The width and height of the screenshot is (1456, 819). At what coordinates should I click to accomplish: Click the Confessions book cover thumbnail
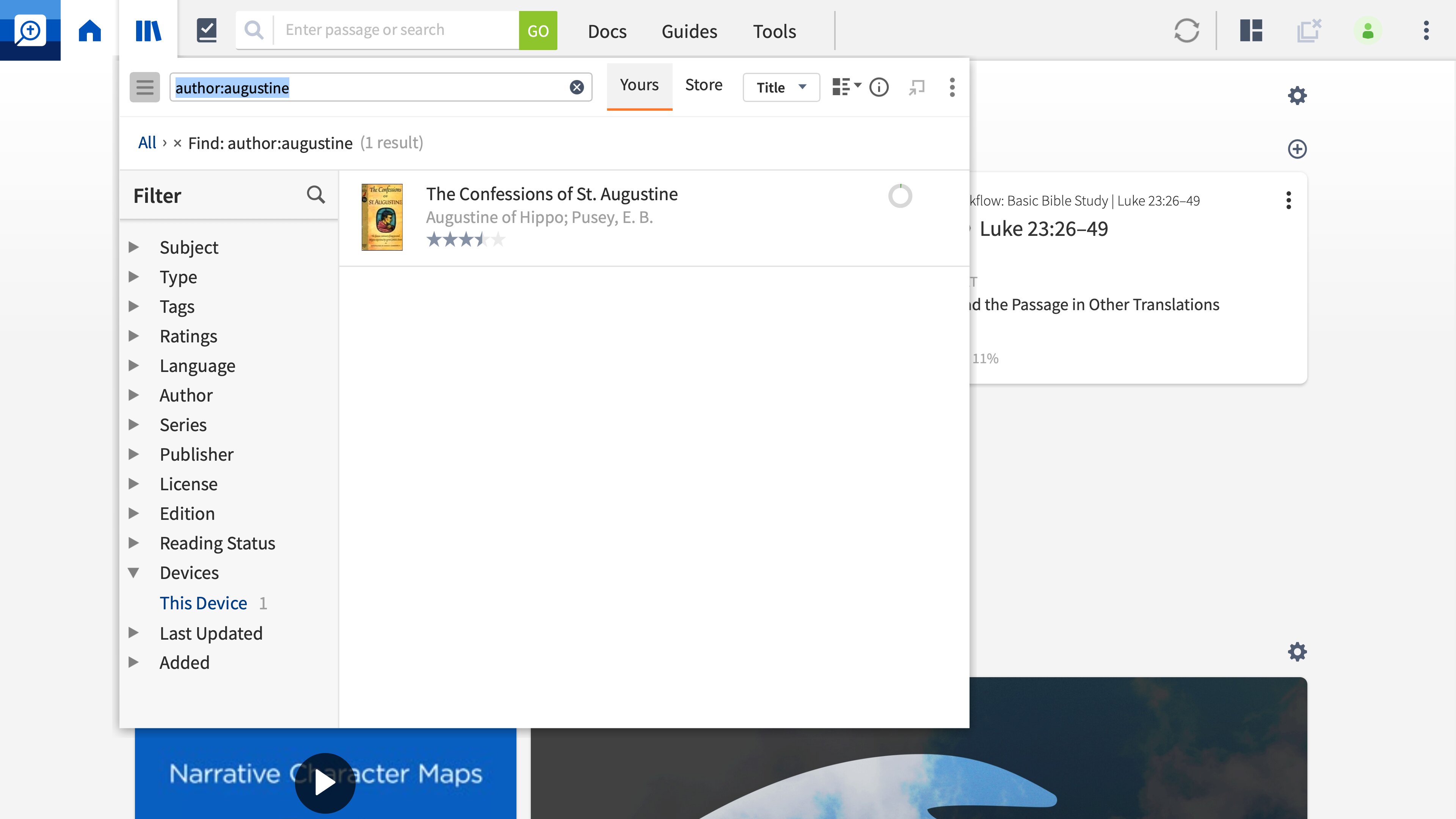point(382,217)
